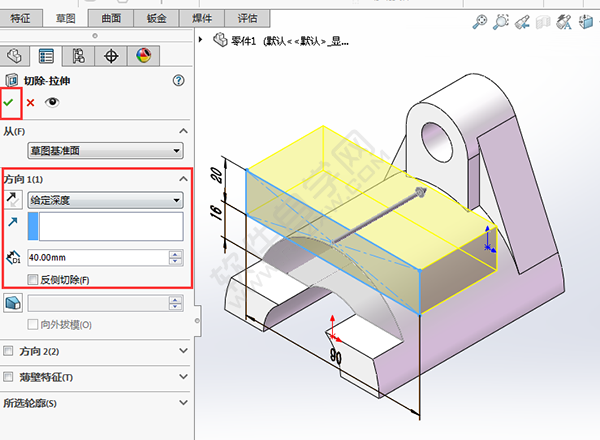Switch to the PropertyManager tab icon
Viewport: 600px width, 440px height.
(46, 56)
